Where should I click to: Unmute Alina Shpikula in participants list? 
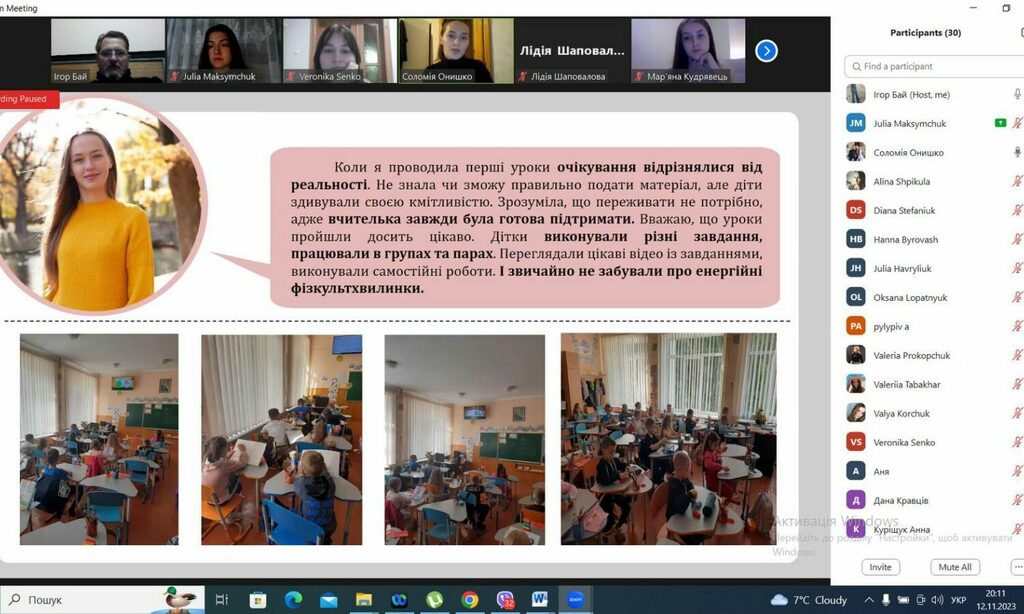(1017, 181)
